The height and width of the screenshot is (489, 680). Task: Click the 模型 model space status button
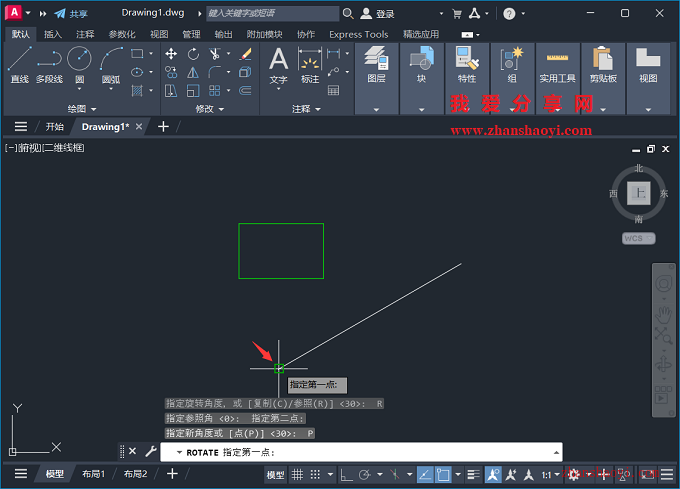[x=275, y=475]
